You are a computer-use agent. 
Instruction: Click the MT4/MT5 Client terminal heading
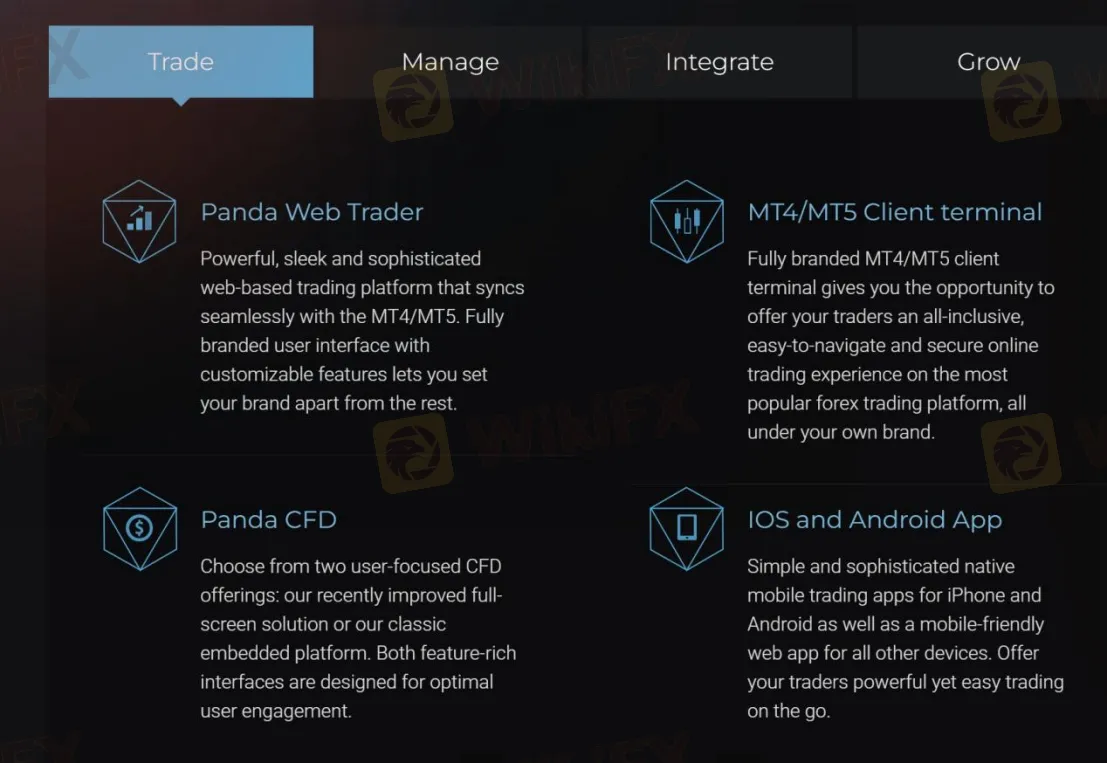(895, 211)
